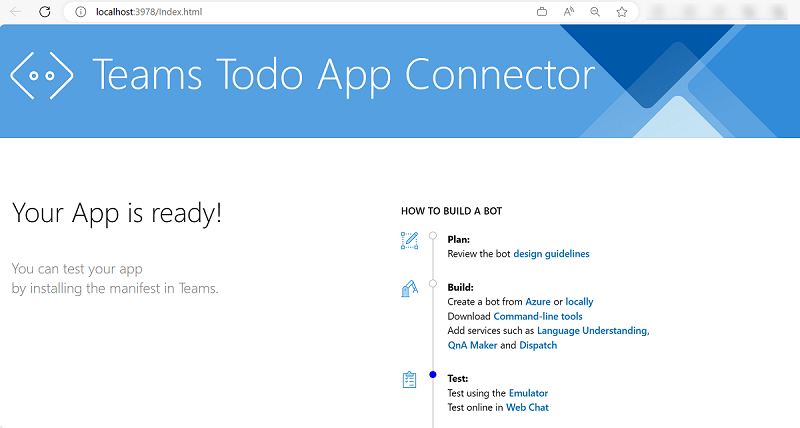Open the zoom magnifier icon
Screen dimensions: 800x428
pos(595,12)
